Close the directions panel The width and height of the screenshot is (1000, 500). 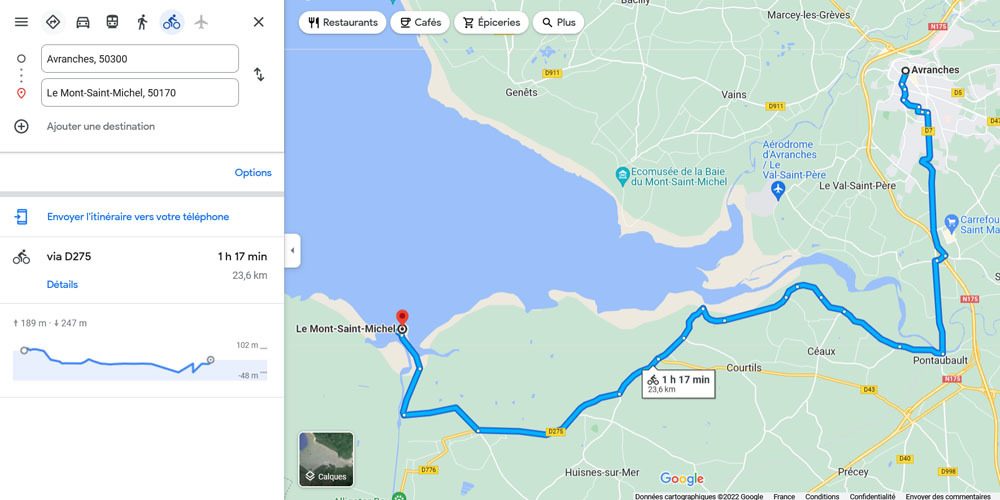pos(258,22)
